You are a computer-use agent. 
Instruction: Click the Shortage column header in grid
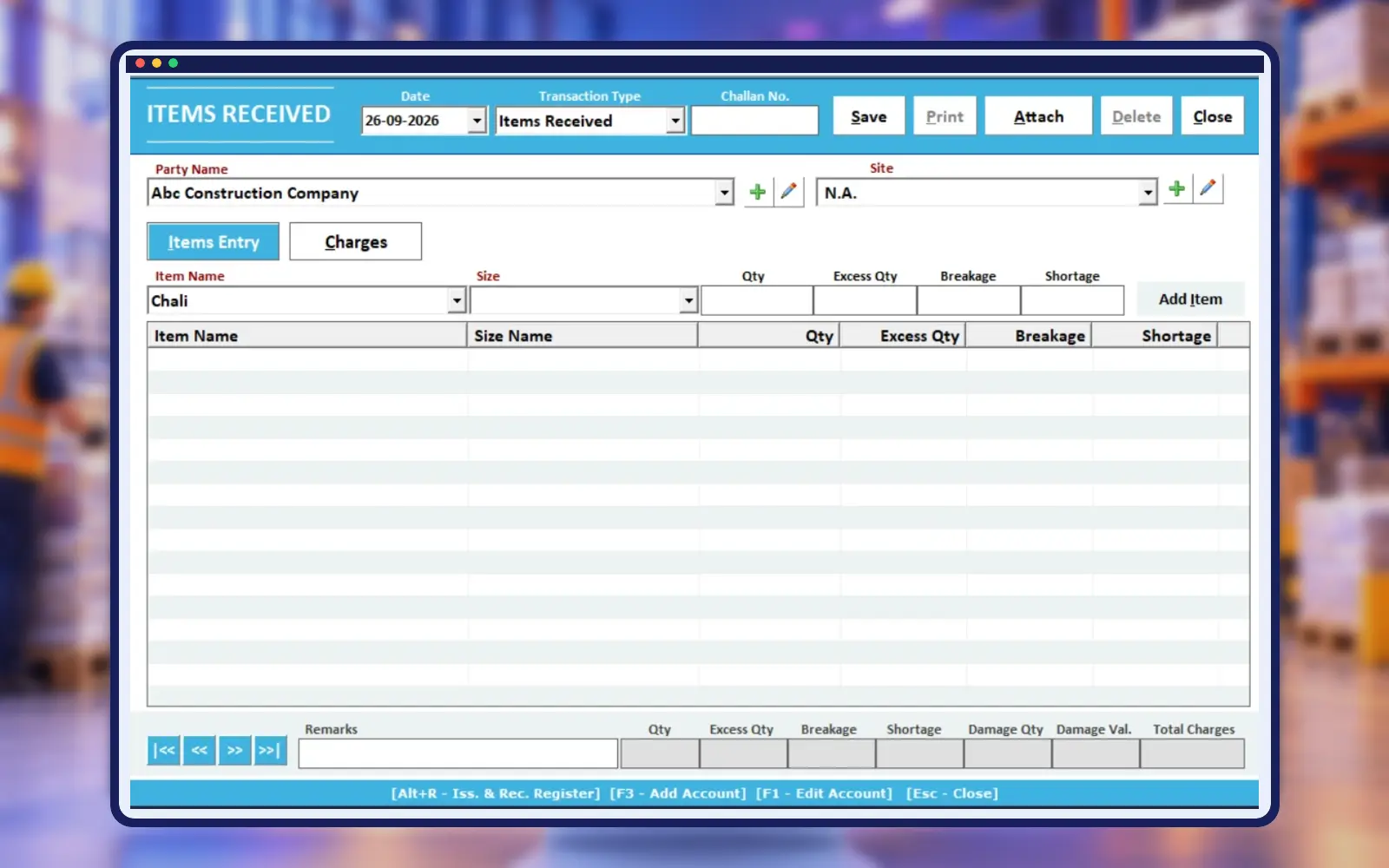click(x=1155, y=336)
